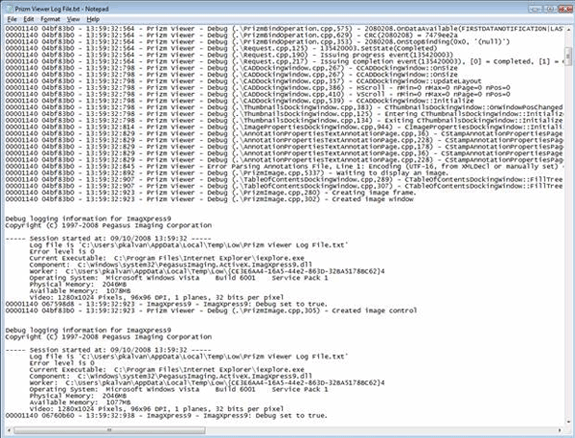575x438 pixels.
Task: Click the 06759dd8 ImagXpress9 debug line
Action: [x=166, y=304]
